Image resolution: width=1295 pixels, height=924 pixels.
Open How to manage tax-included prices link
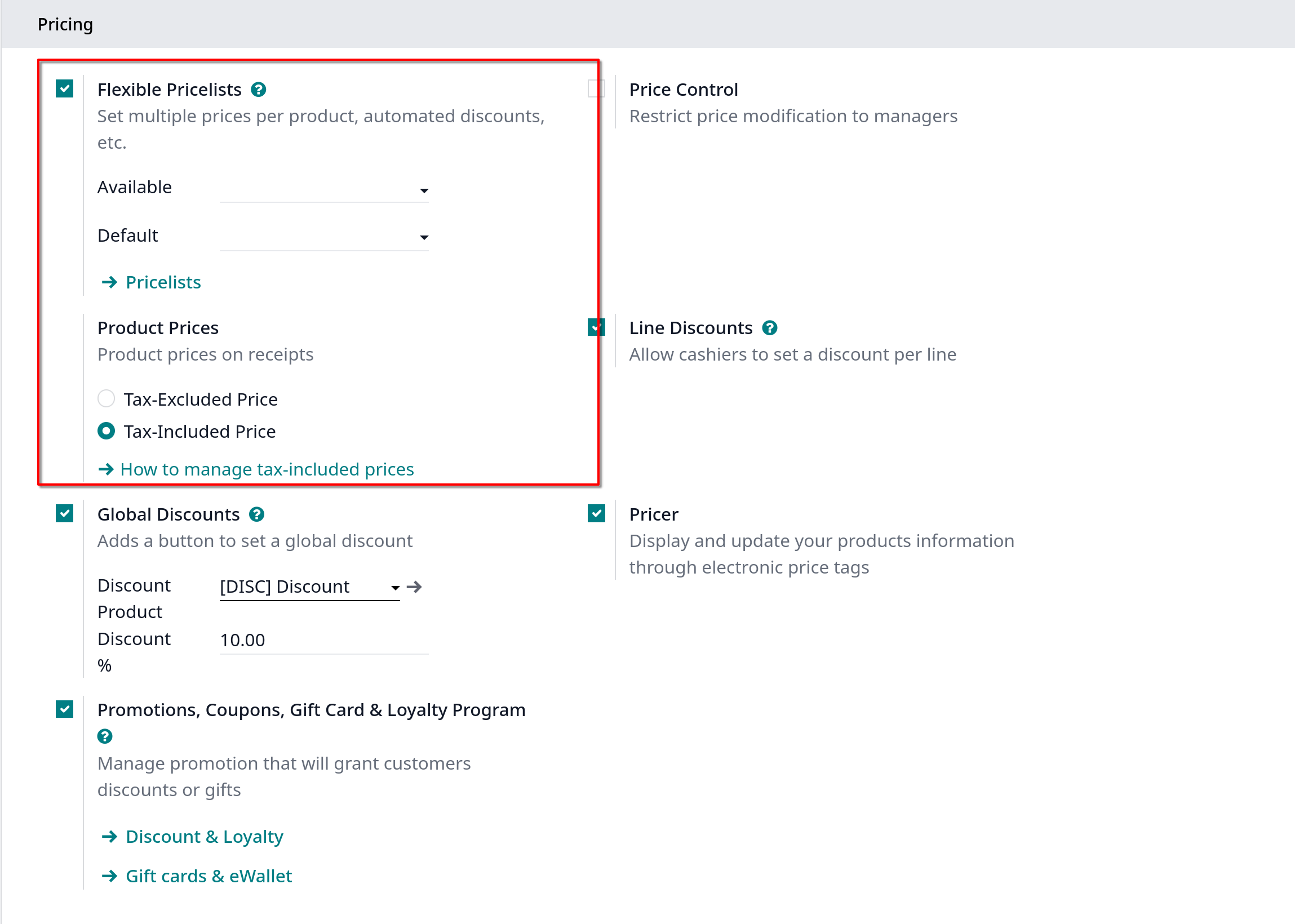coord(267,469)
